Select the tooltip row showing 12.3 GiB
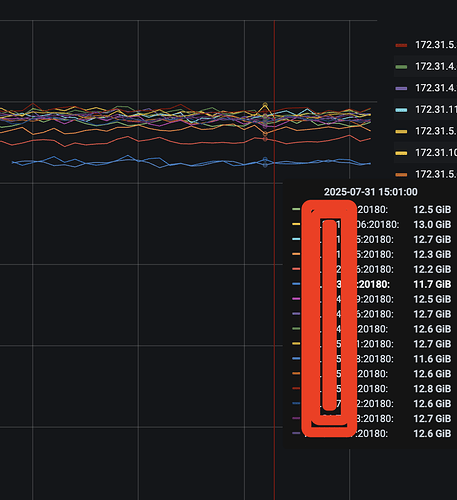Screen dimensions: 457x500 [x=371, y=254]
